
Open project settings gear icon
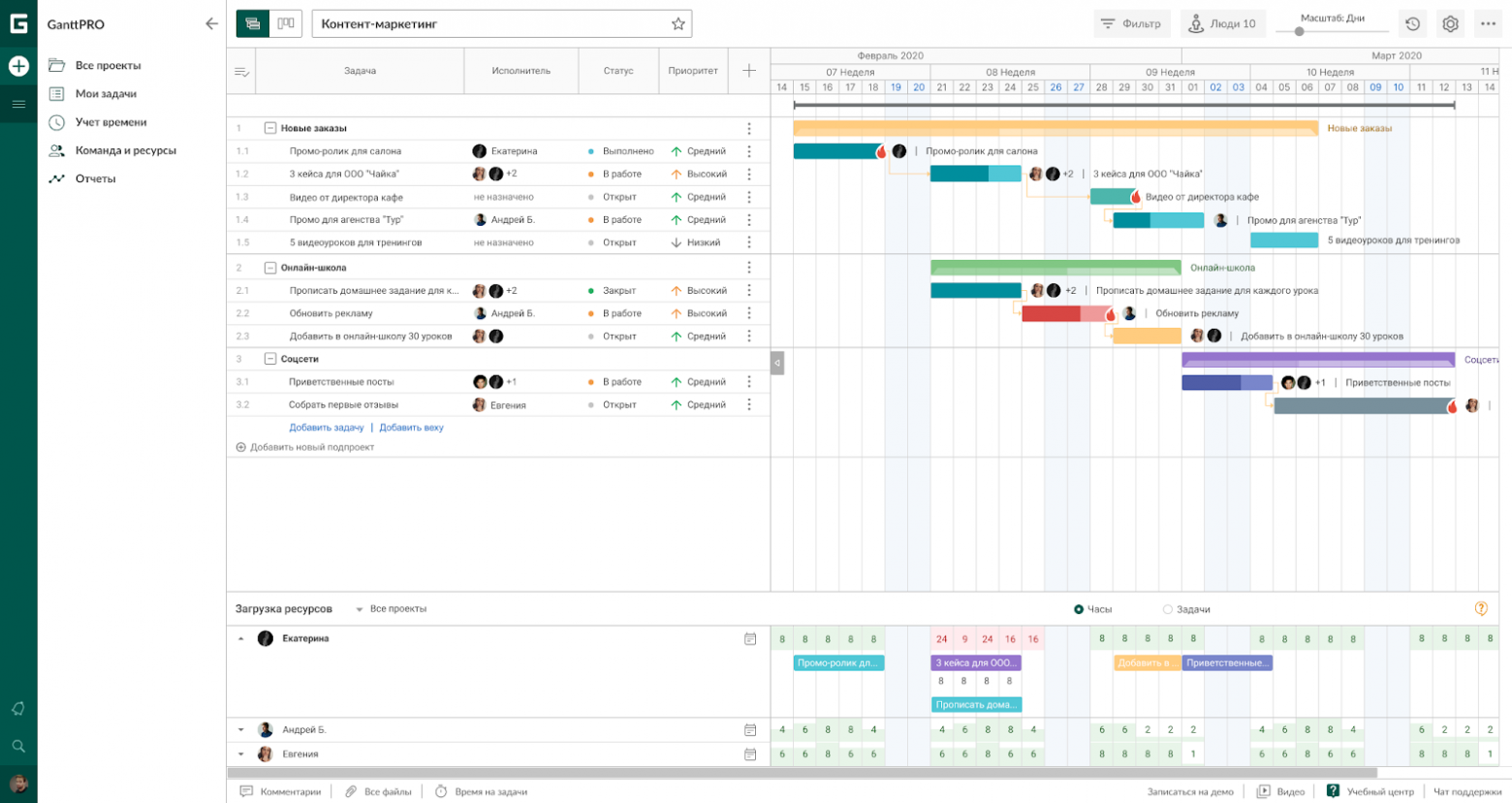pos(1450,24)
